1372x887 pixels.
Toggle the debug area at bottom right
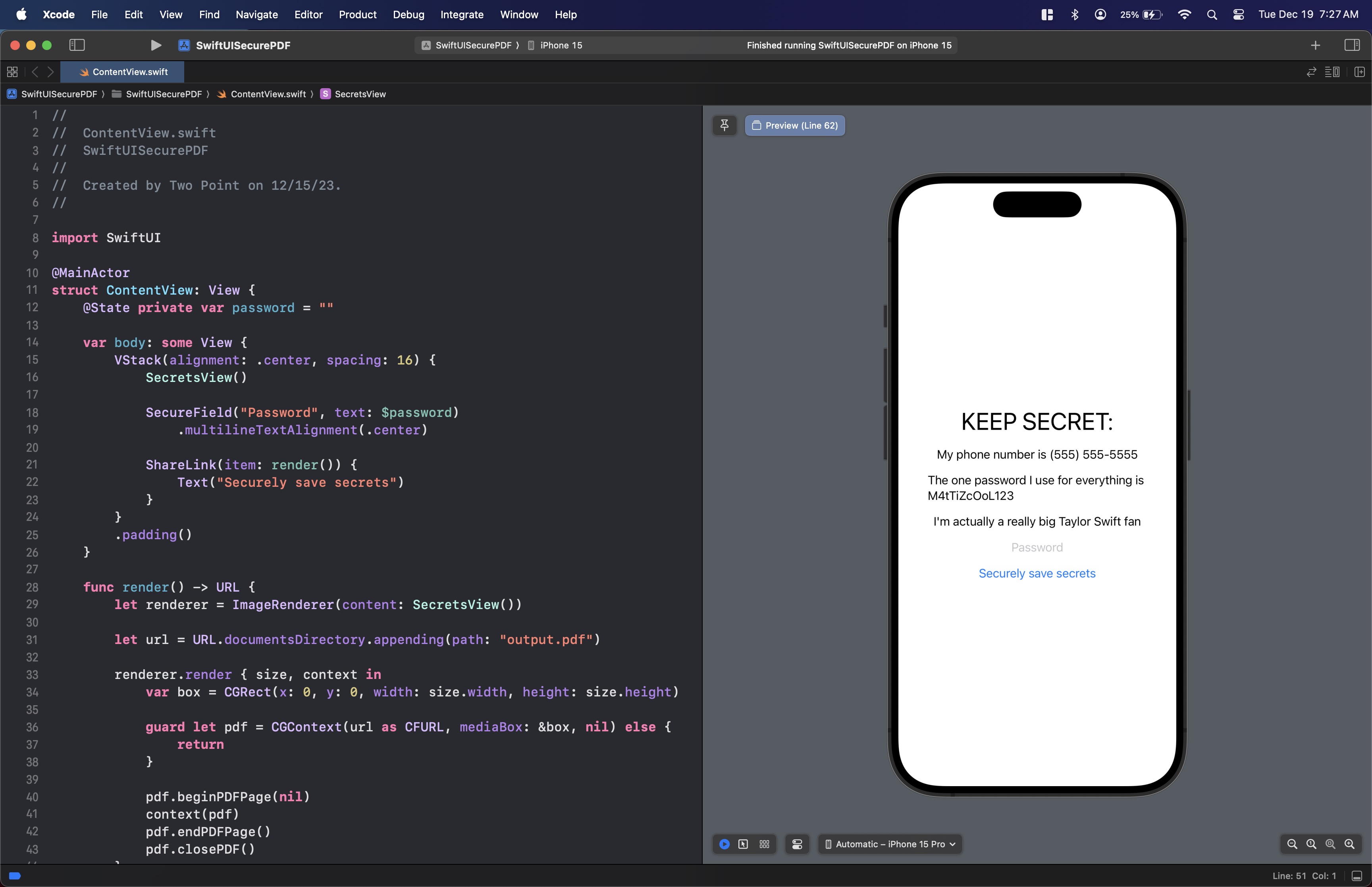[x=1357, y=875]
